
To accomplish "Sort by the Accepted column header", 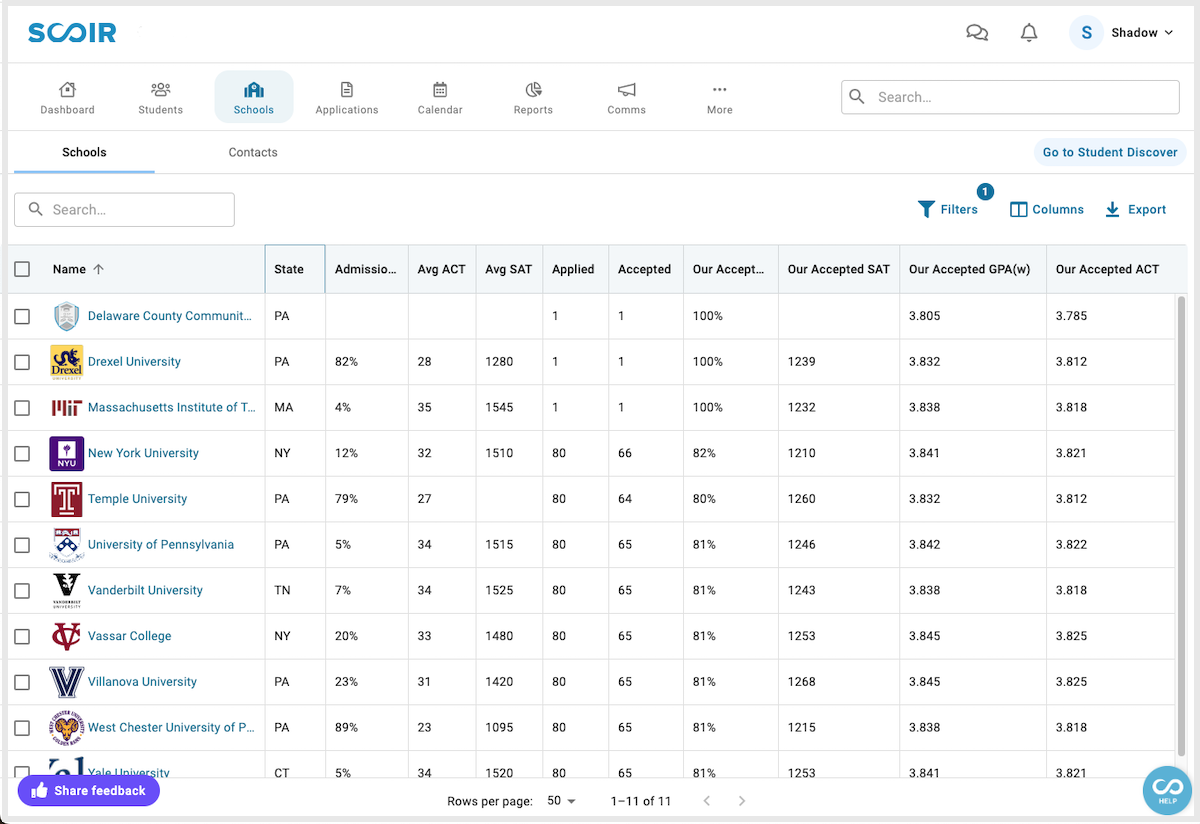I will [x=644, y=269].
